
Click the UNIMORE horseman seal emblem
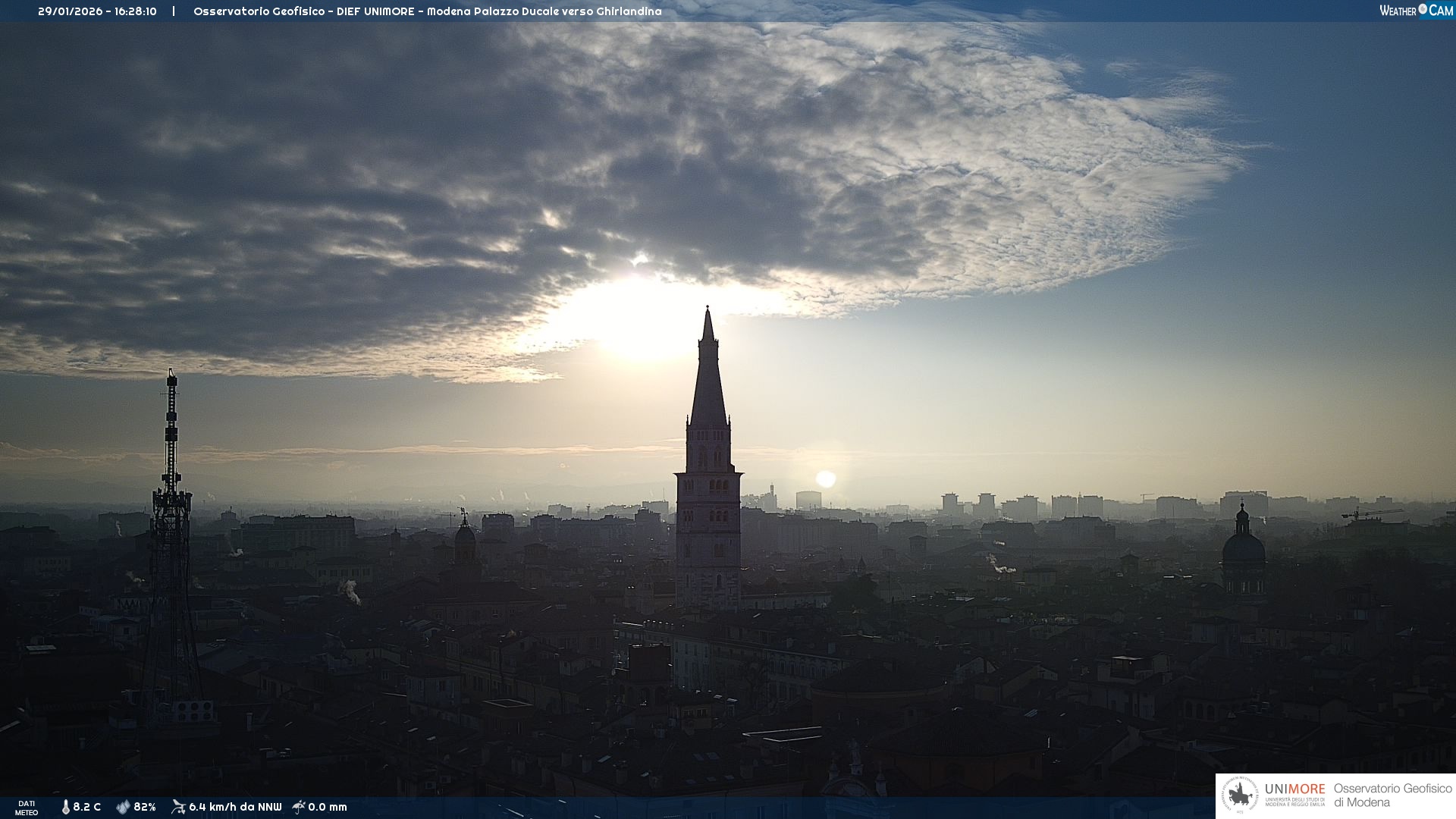[1241, 795]
